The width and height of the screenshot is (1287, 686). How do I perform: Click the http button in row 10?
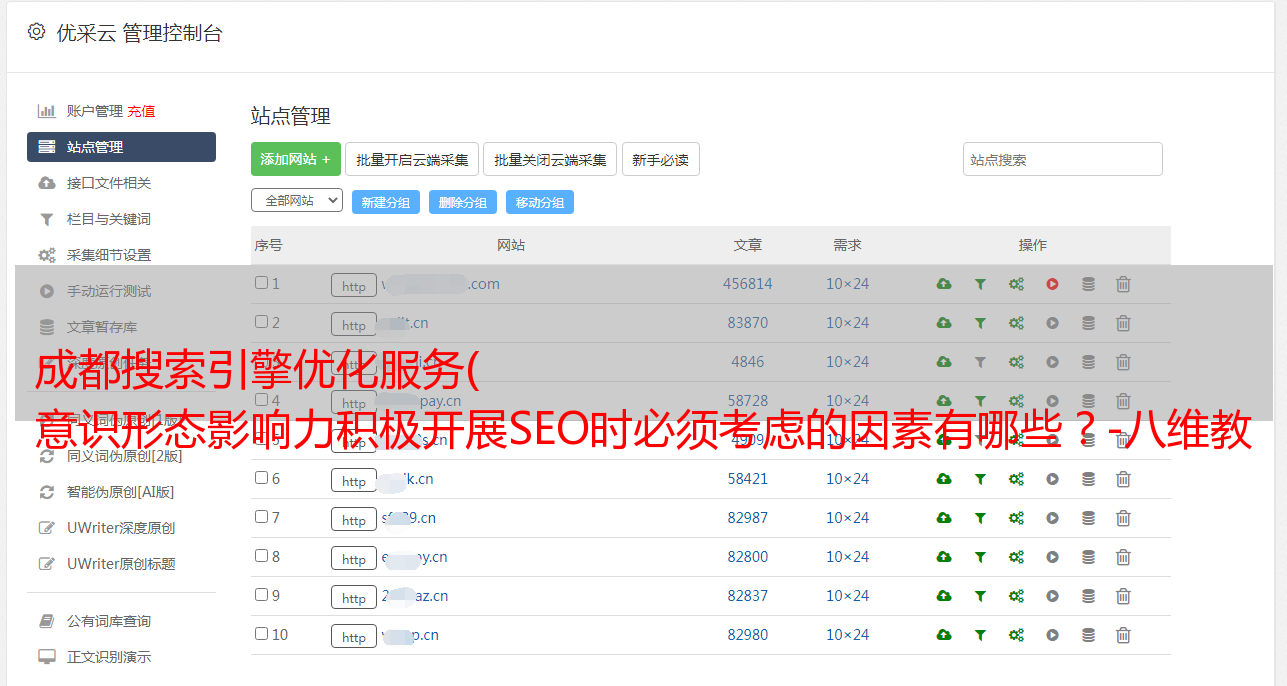[x=354, y=637]
